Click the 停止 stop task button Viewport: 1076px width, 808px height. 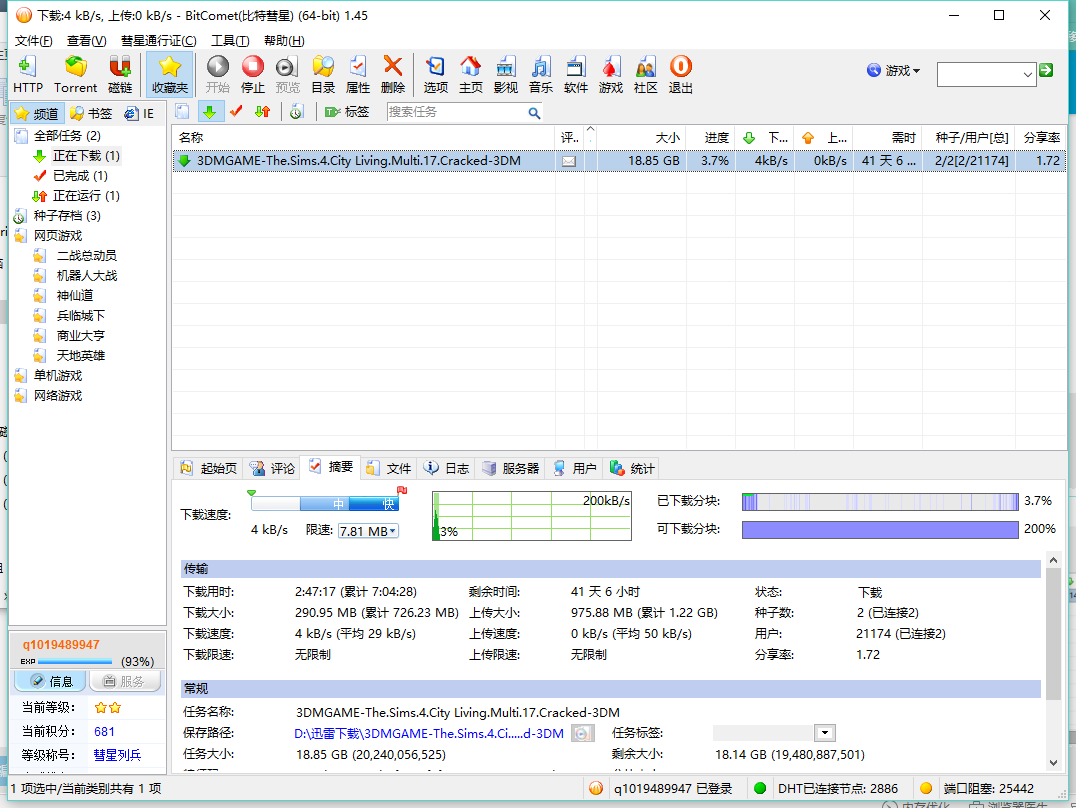253,74
